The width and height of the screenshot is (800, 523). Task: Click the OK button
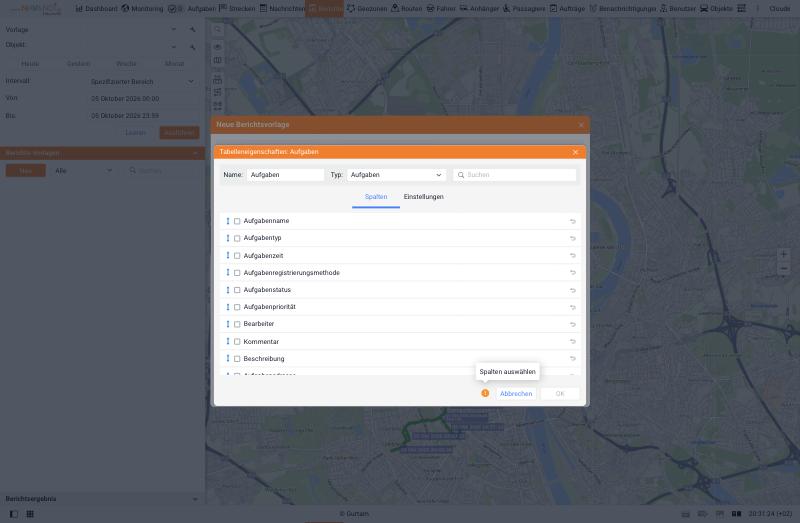click(560, 393)
